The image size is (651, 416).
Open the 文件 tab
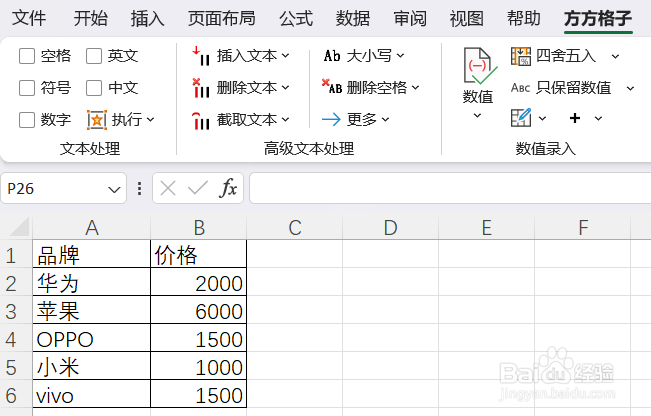coord(29,18)
